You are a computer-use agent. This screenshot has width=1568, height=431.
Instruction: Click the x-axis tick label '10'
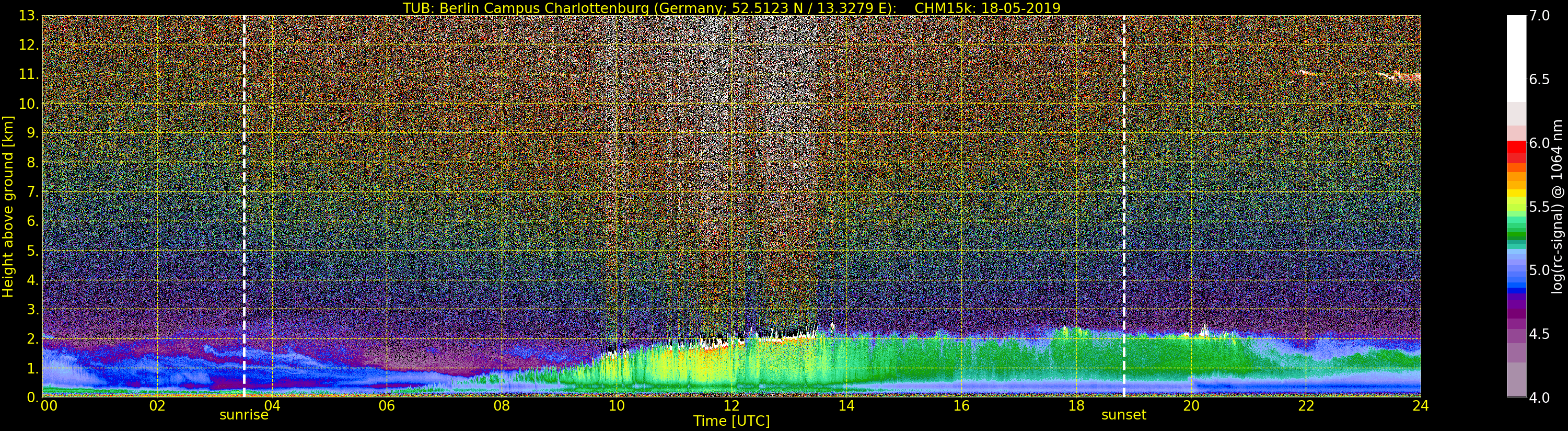click(x=617, y=406)
